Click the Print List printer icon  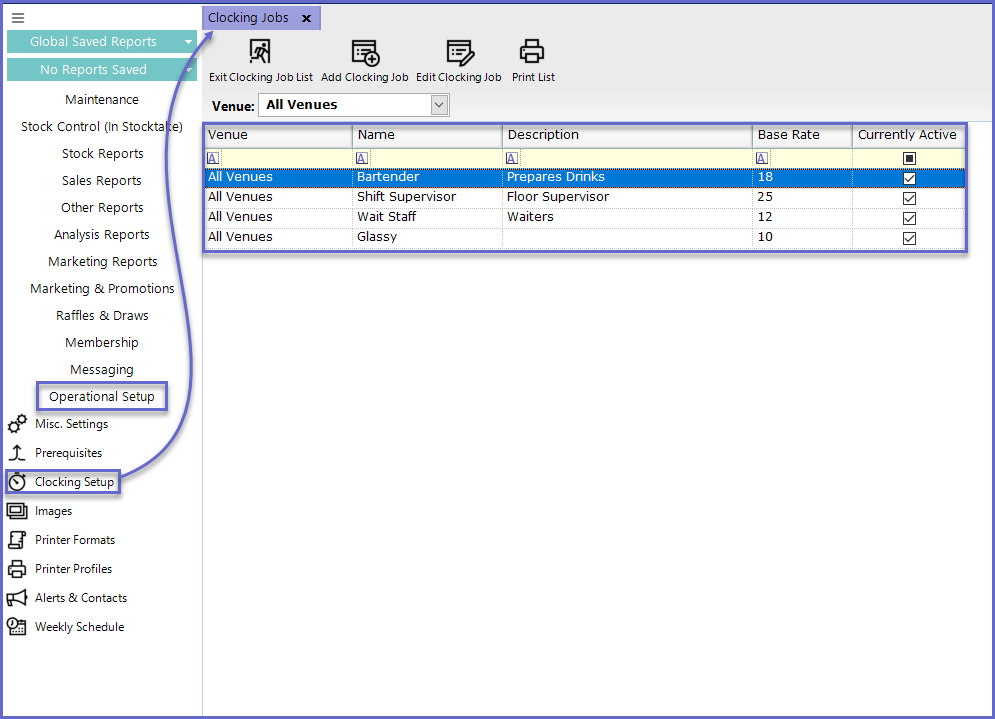point(532,53)
